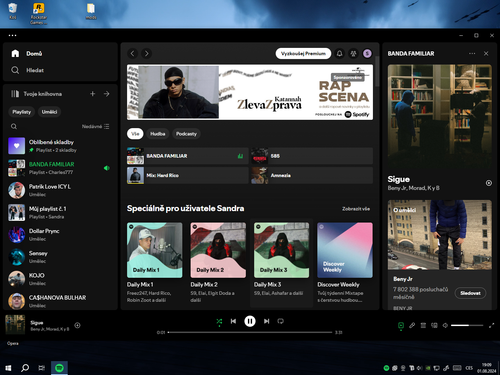Open Discover Weekly card
Viewport: 500px width, 375px height.
(345, 262)
